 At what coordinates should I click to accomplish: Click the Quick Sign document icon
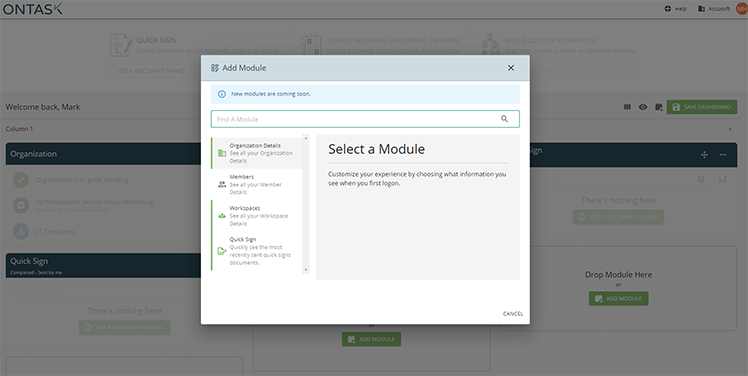click(x=222, y=251)
